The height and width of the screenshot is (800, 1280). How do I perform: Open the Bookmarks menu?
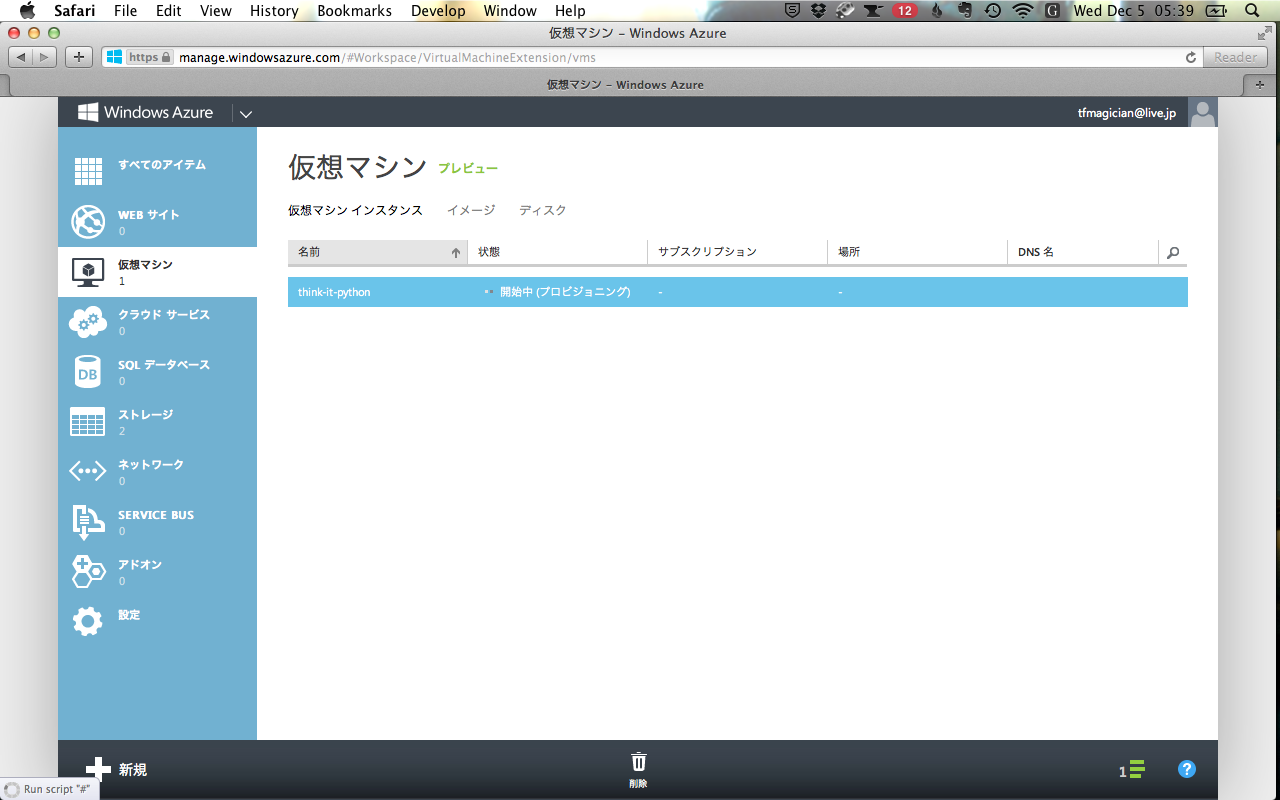[x=355, y=11]
